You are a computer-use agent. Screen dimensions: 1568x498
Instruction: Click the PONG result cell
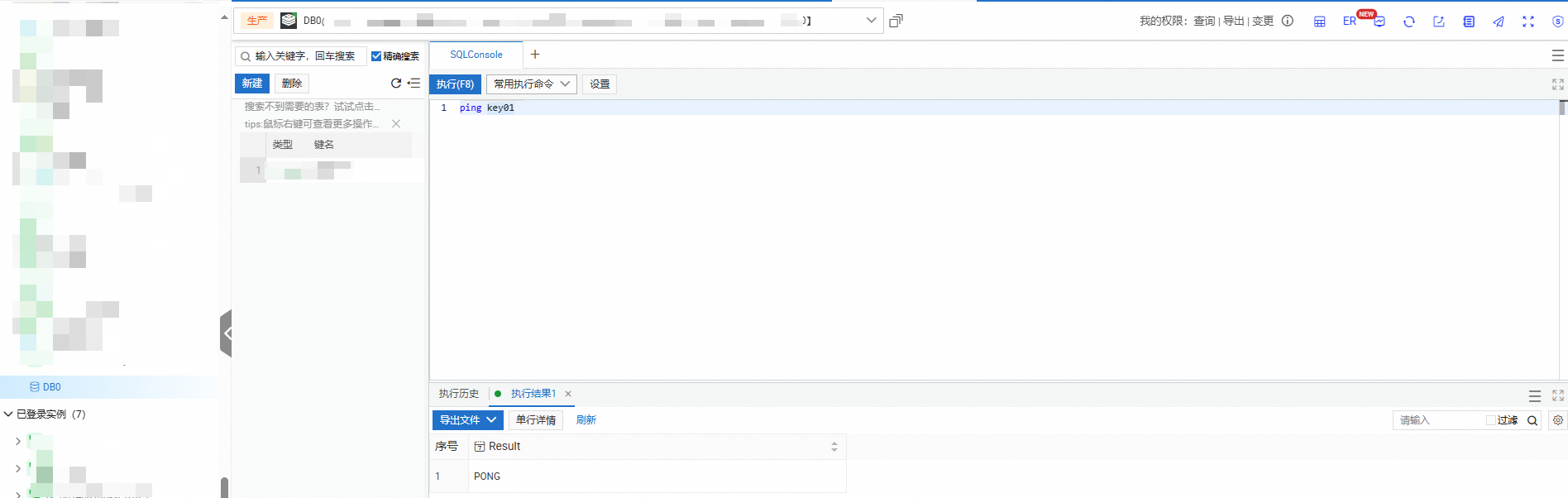(657, 476)
